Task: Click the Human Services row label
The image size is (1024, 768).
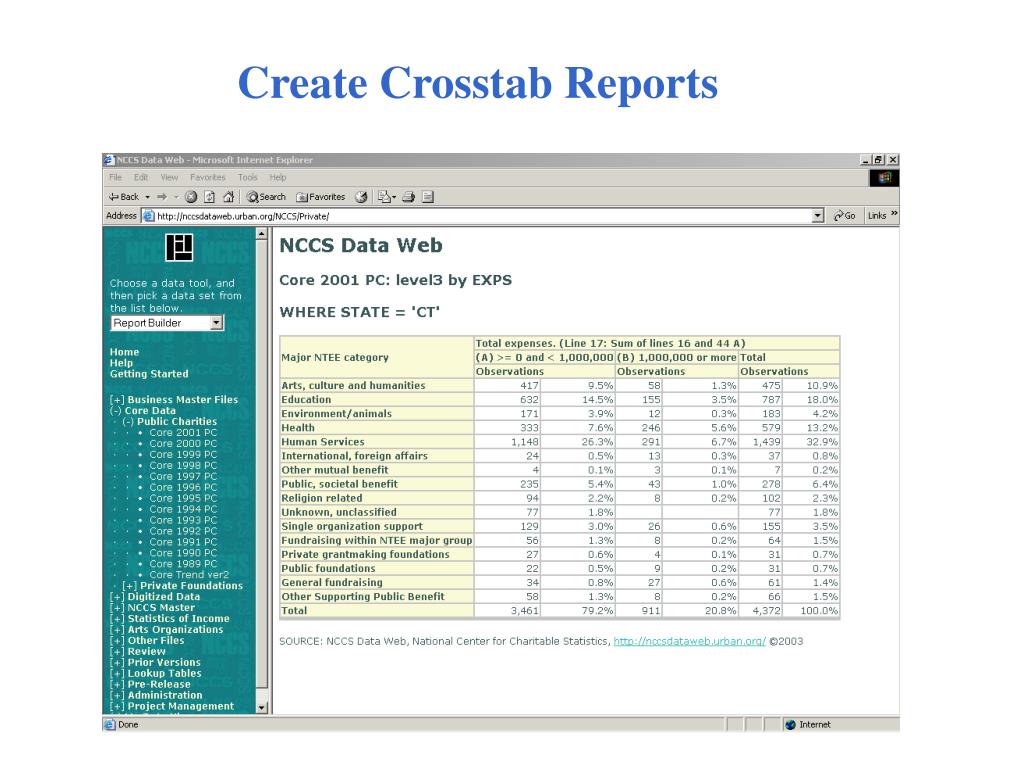Action: click(323, 442)
